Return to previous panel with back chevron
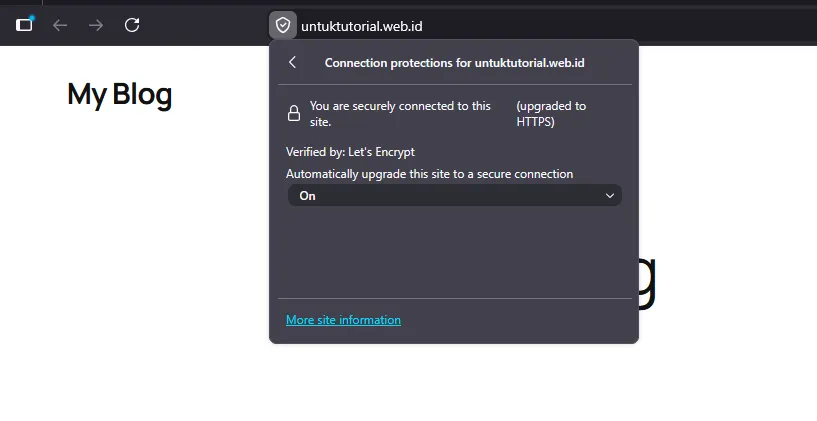The width and height of the screenshot is (817, 421). [292, 63]
